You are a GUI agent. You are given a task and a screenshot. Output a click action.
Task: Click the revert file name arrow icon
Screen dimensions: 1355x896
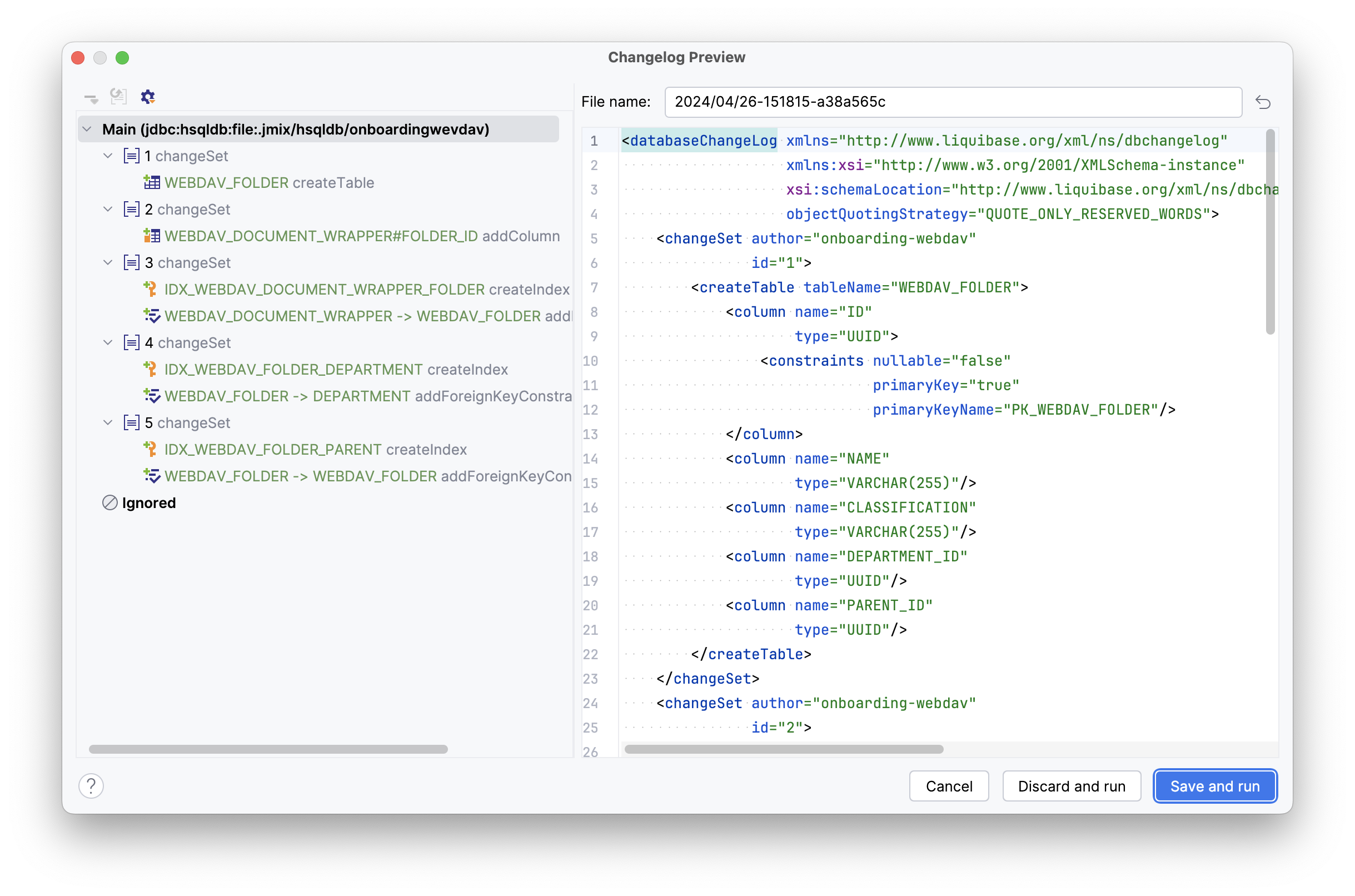(1264, 102)
